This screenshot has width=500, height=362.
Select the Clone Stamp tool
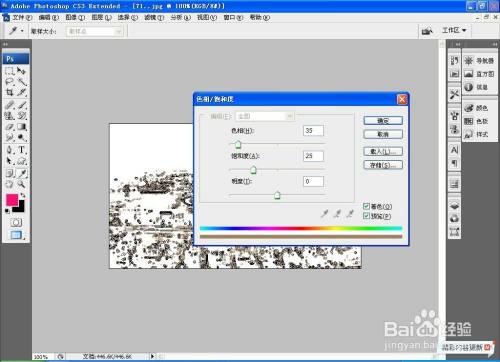9,116
